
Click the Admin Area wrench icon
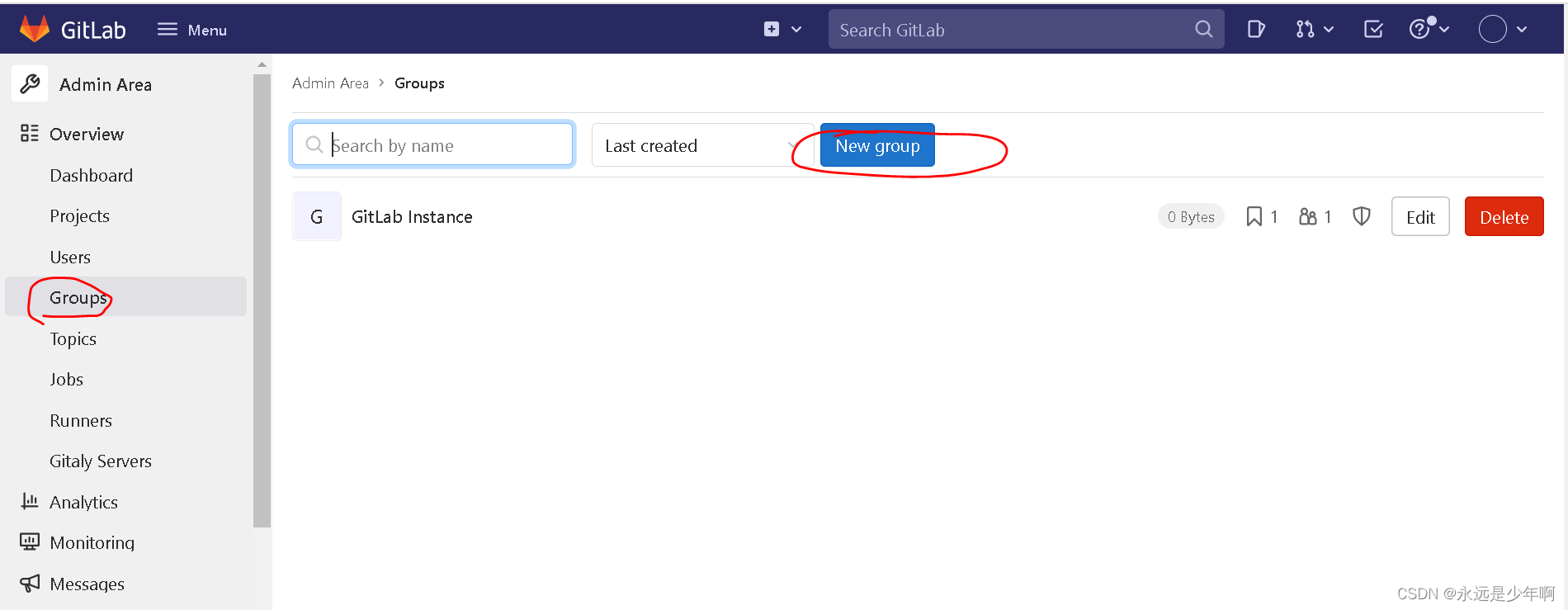(x=30, y=84)
